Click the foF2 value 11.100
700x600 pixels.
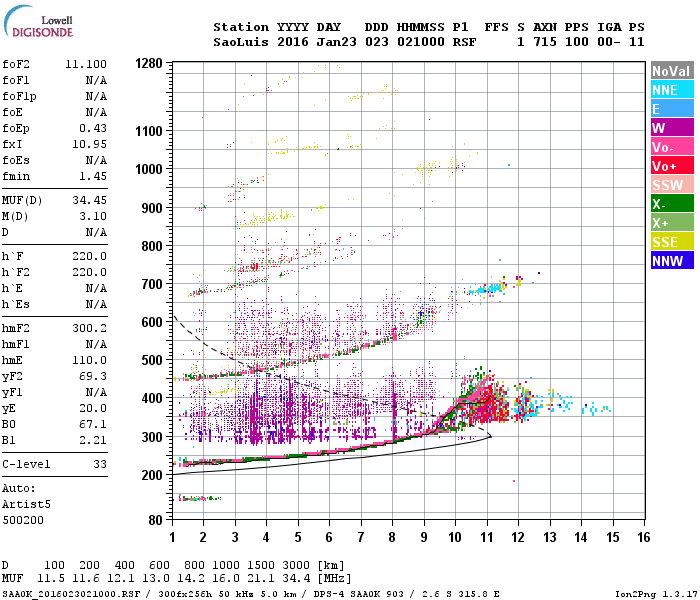(x=86, y=63)
